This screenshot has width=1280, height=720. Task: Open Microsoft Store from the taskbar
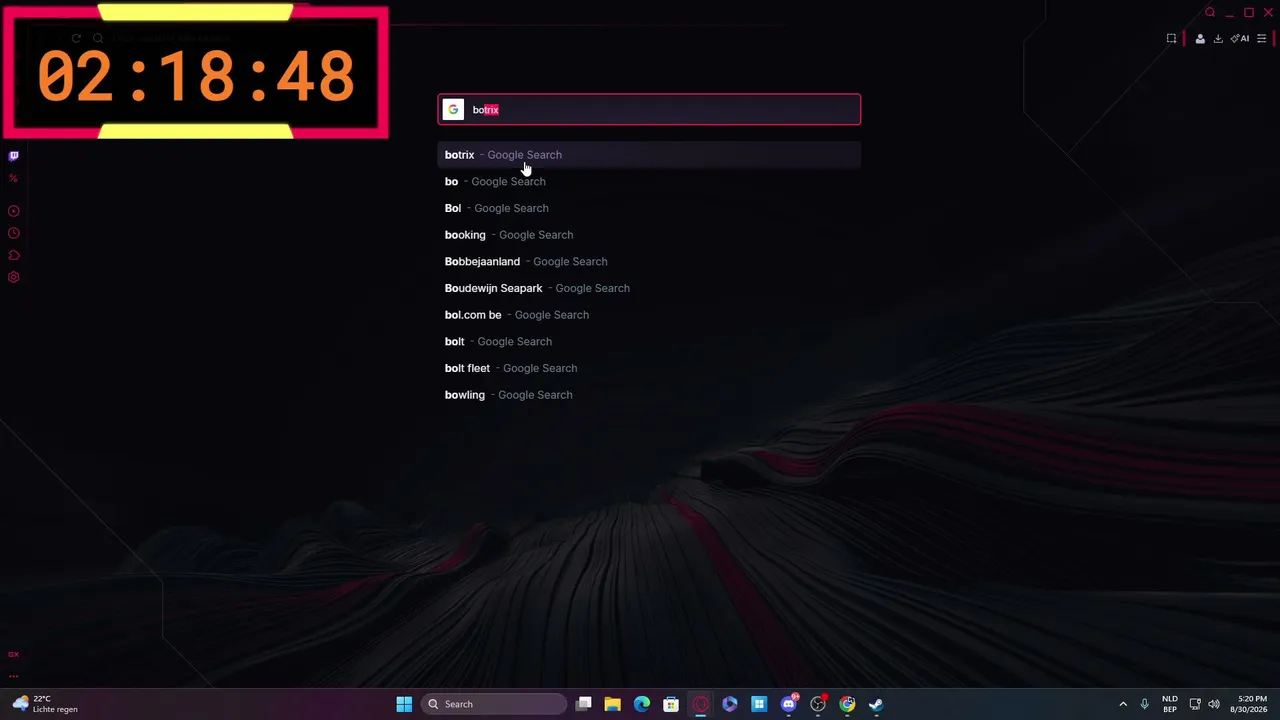671,704
